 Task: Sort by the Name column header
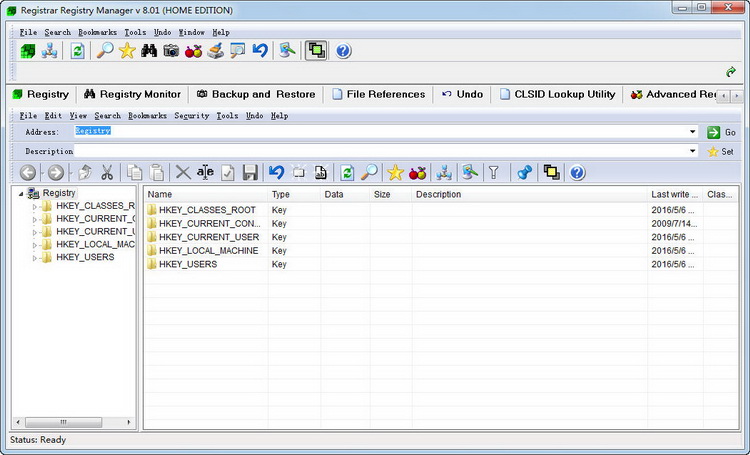click(206, 194)
